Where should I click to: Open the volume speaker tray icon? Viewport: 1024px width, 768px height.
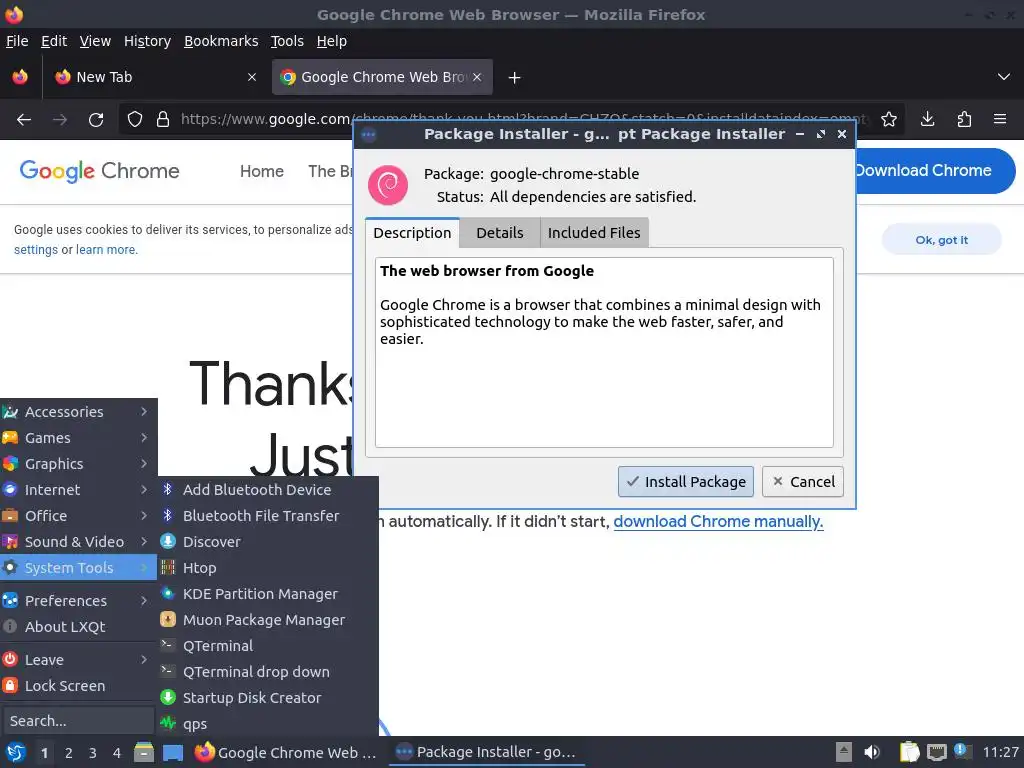point(872,752)
